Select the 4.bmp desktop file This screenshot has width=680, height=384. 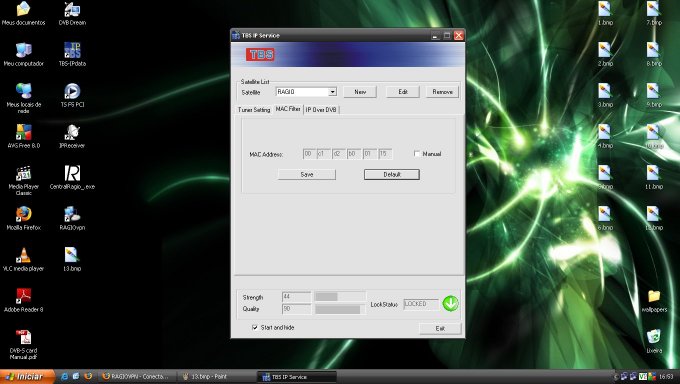point(605,136)
